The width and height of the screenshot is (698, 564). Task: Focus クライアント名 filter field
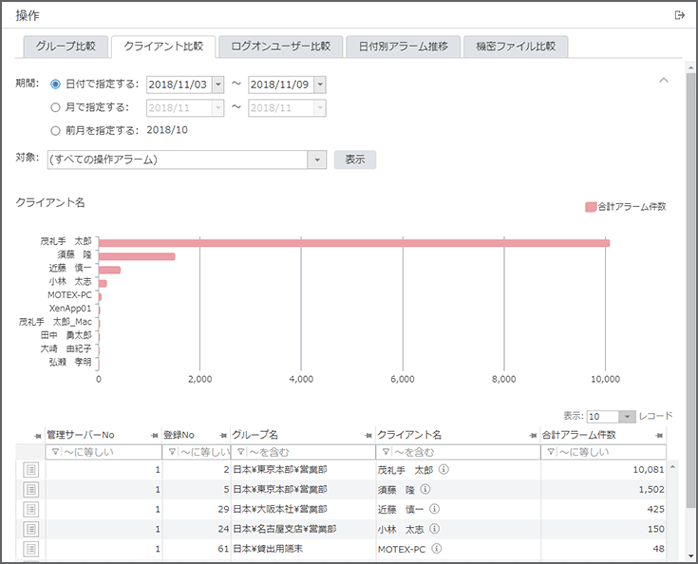(458, 452)
